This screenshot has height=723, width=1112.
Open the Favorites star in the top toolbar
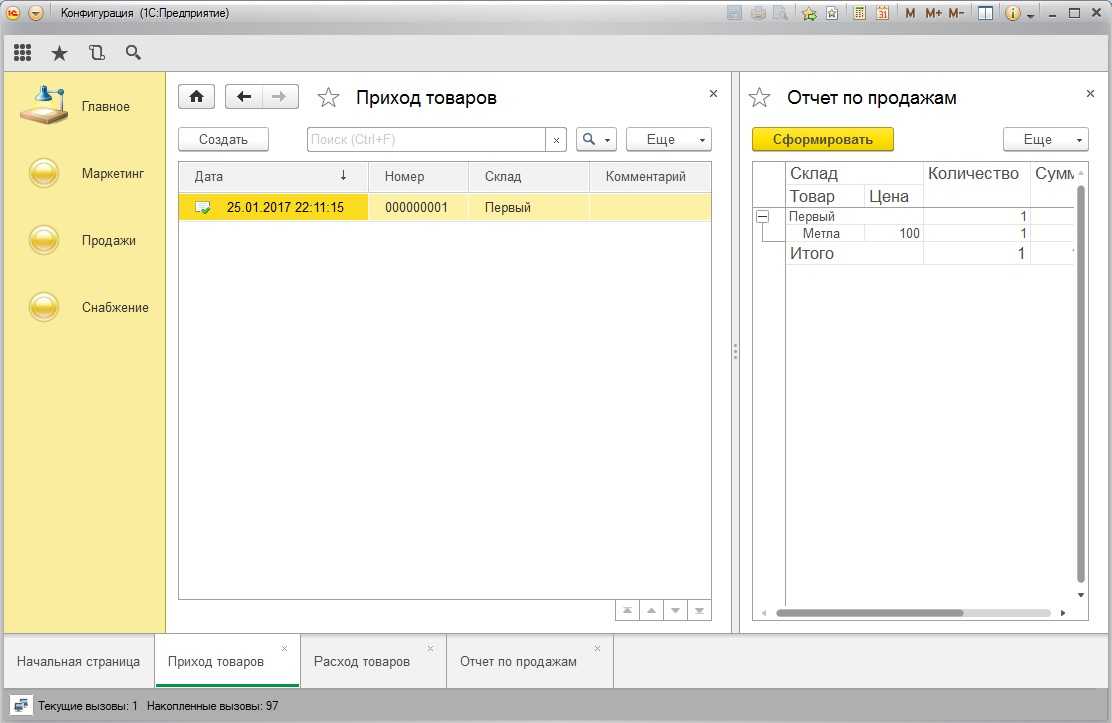59,53
